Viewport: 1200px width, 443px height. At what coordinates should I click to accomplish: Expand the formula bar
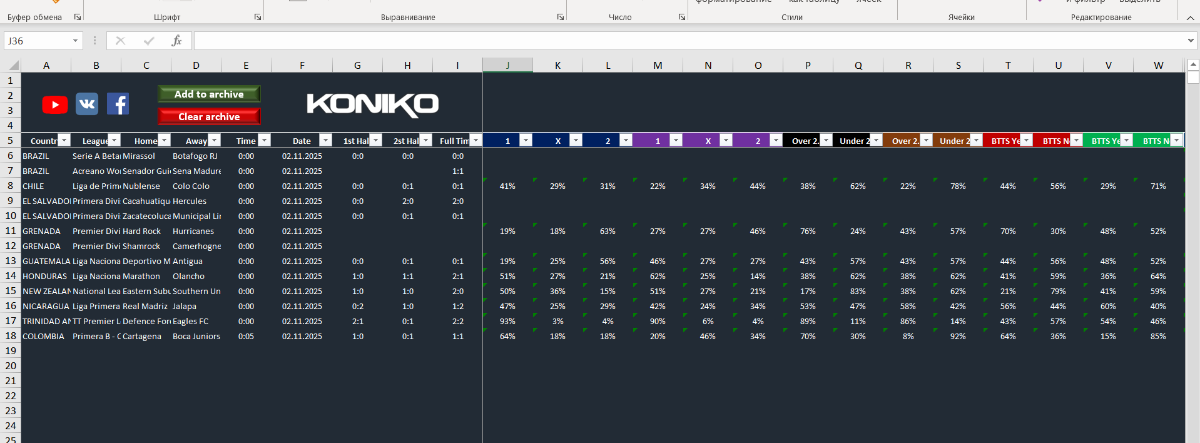pos(1191,41)
